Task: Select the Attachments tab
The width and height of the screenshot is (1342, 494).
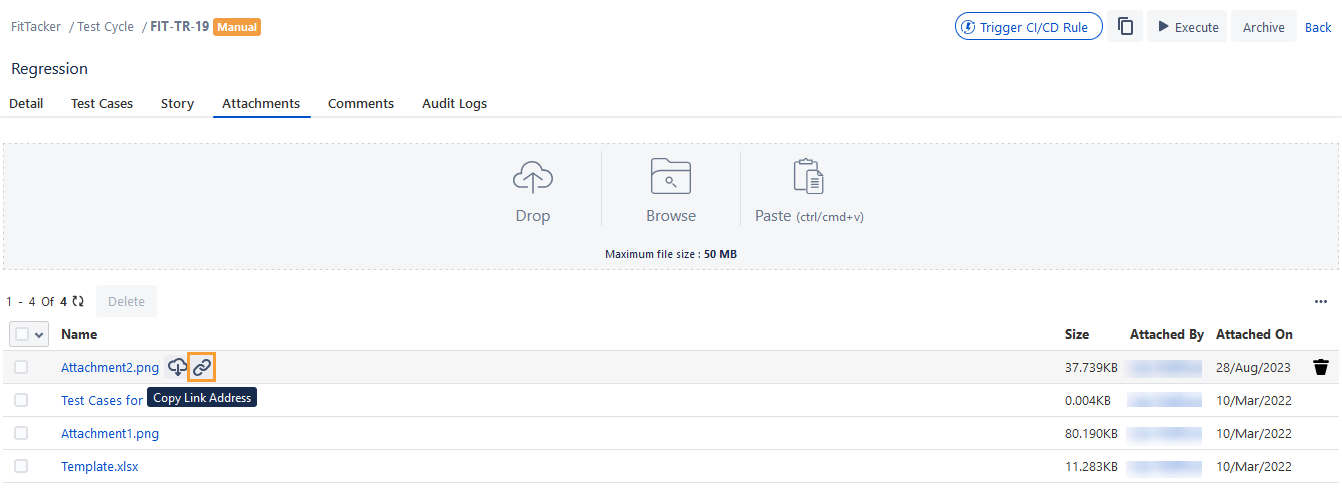Action: click(261, 103)
